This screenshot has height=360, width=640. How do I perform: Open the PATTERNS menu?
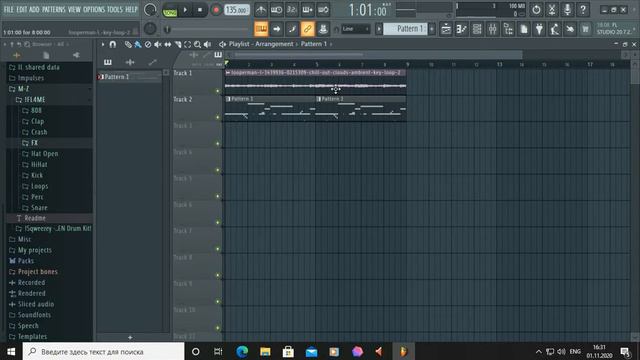tap(53, 9)
